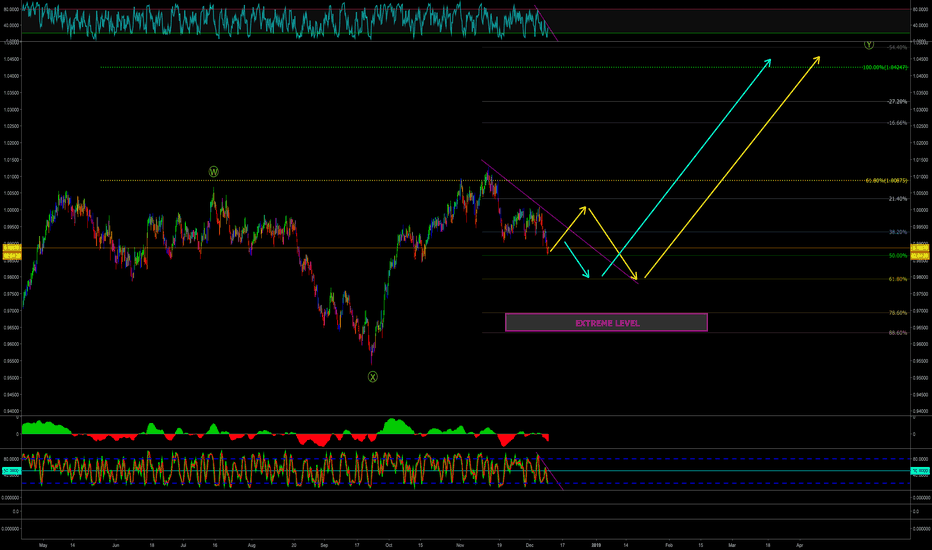Select the 21.40% retracement label
The image size is (932, 550).
click(x=898, y=199)
